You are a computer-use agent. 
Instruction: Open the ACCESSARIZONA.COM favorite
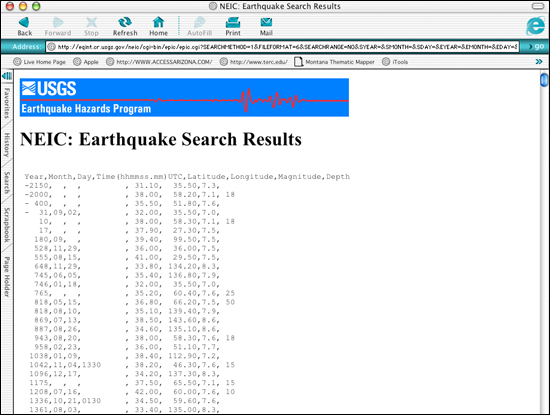point(159,62)
